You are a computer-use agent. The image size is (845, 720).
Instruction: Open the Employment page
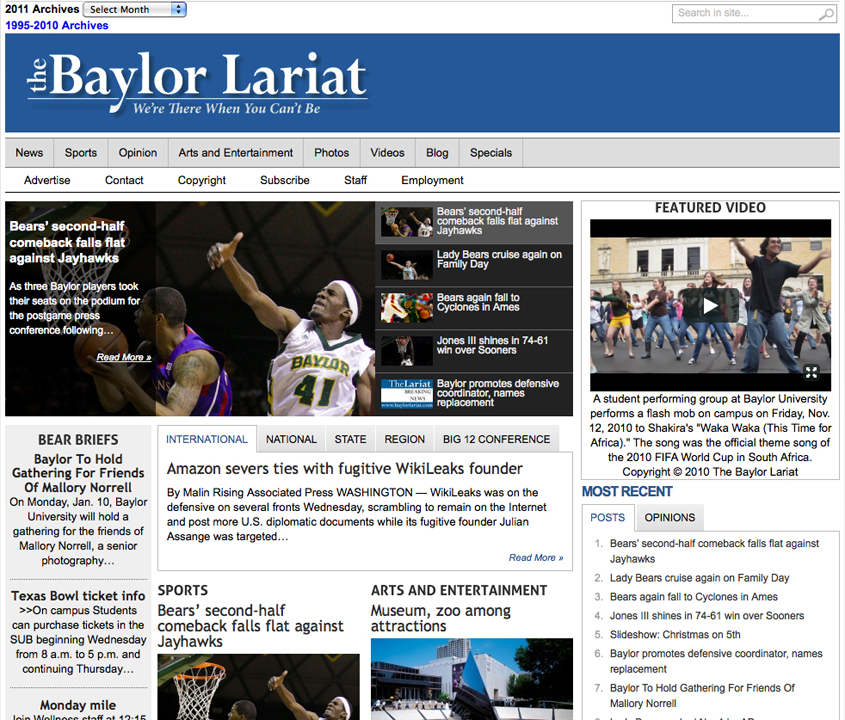pyautogui.click(x=432, y=181)
